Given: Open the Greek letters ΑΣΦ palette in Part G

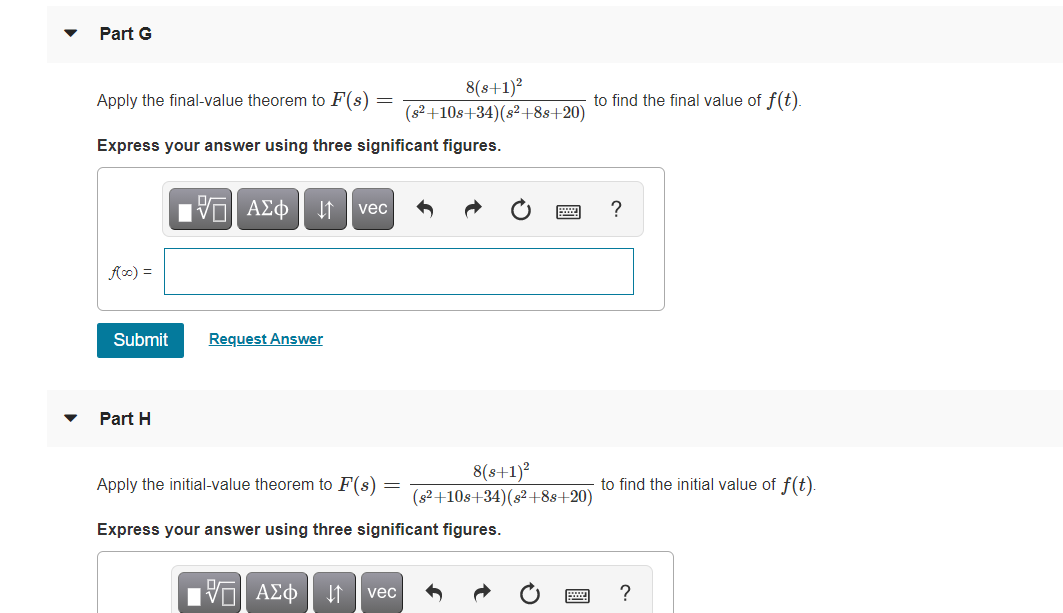Looking at the screenshot, I should click(x=267, y=209).
